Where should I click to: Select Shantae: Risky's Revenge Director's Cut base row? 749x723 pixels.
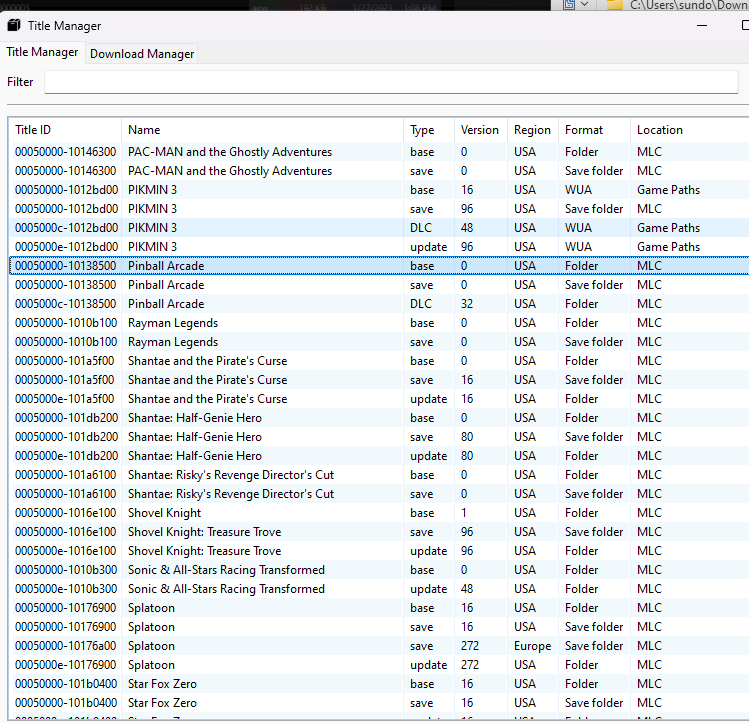(x=379, y=475)
